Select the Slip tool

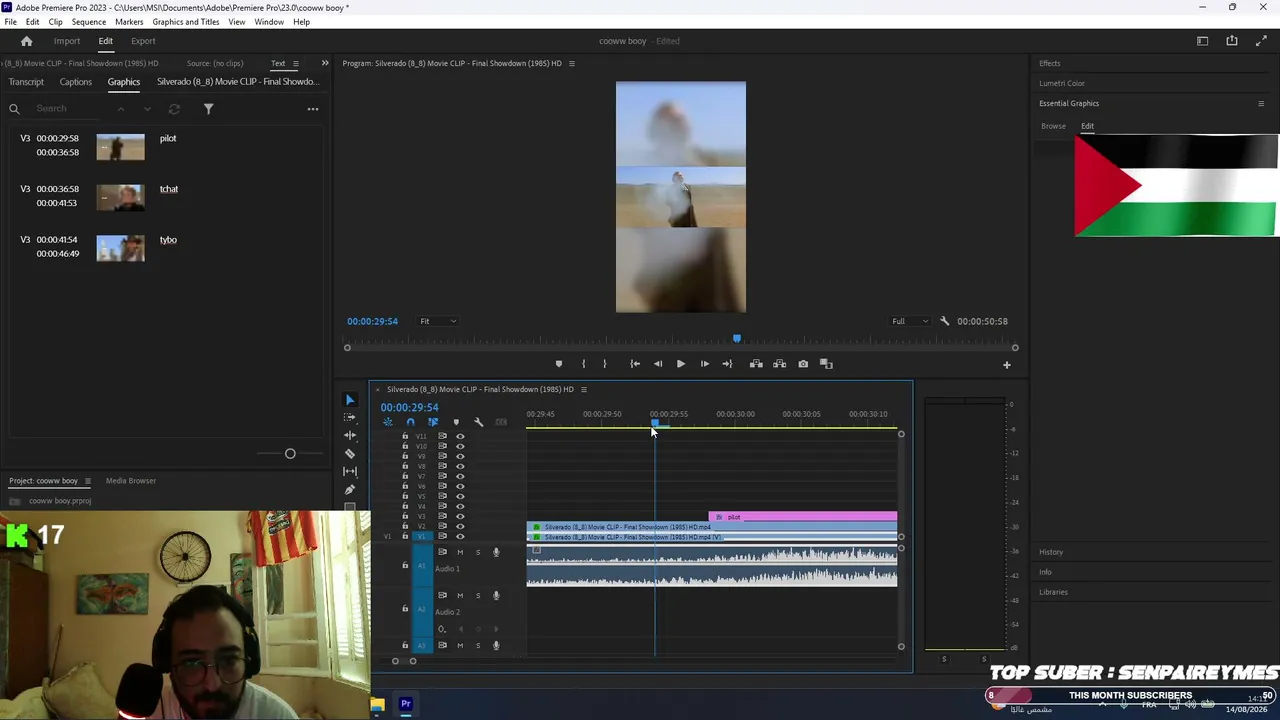tap(350, 472)
